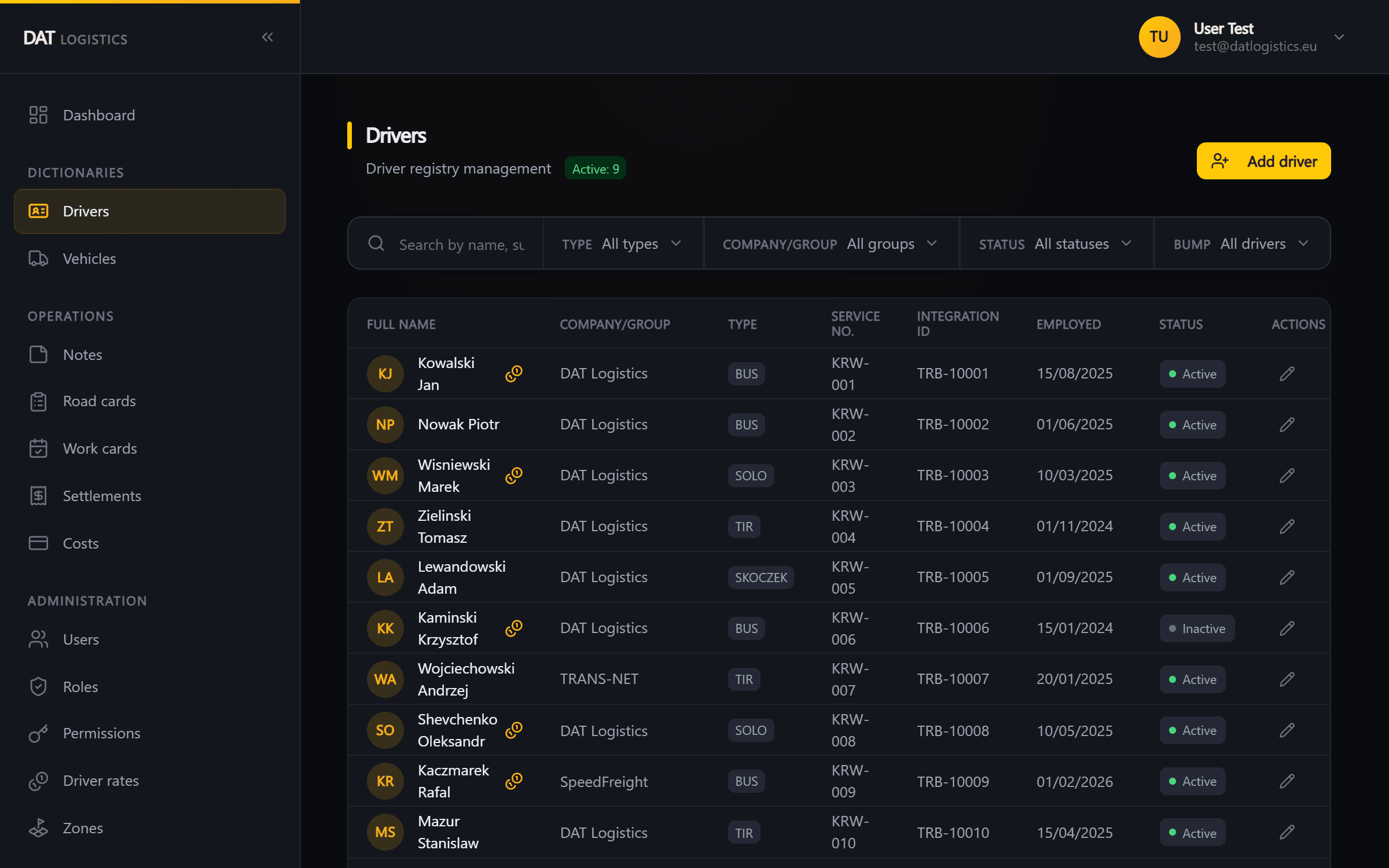Focus the search by name field

[461, 245]
